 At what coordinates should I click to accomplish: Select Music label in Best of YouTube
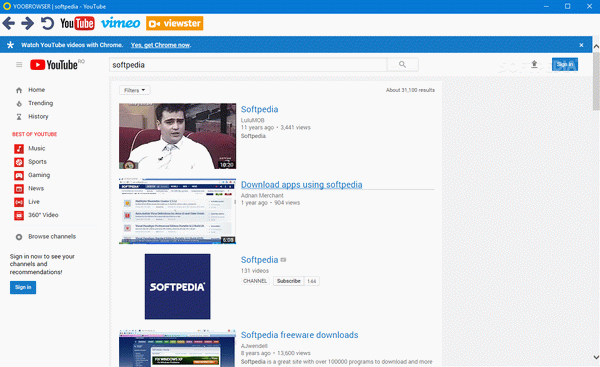[x=37, y=148]
